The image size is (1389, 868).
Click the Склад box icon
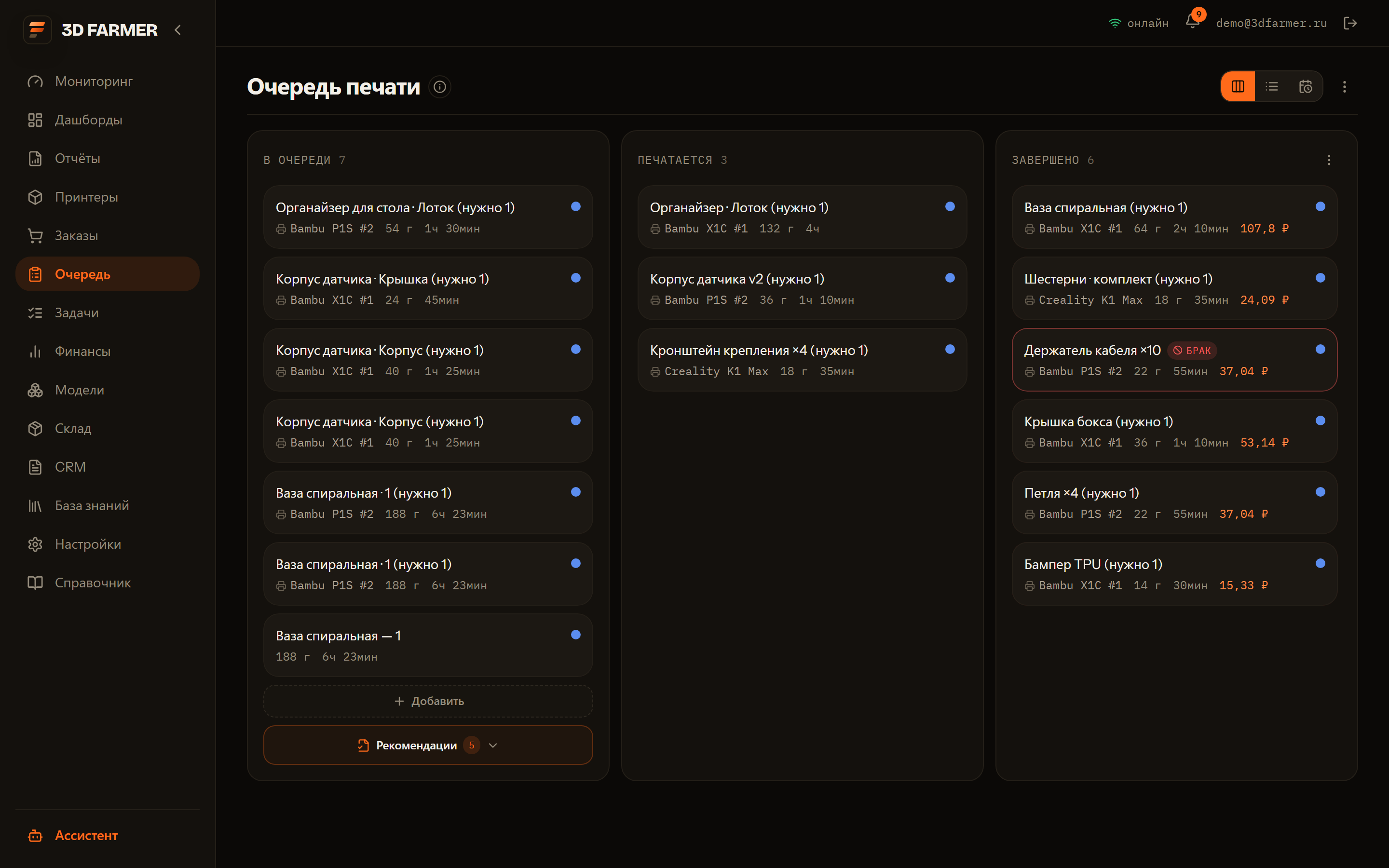pyautogui.click(x=35, y=428)
